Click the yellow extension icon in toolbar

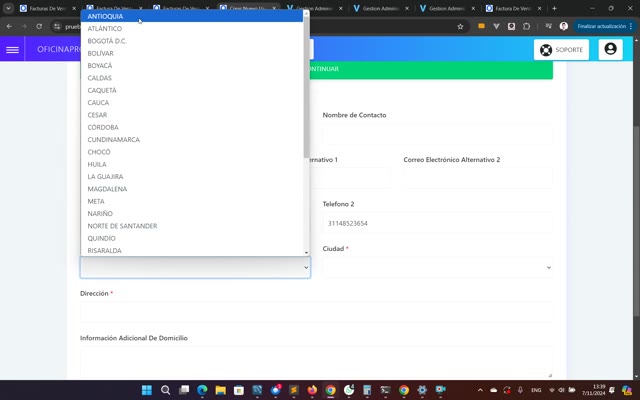coord(481,26)
